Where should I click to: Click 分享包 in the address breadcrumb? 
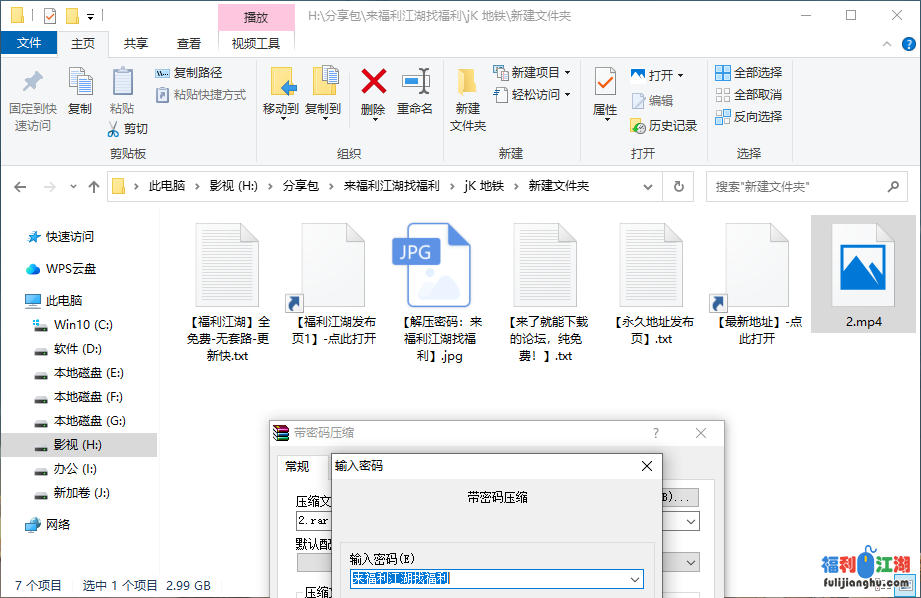pyautogui.click(x=301, y=186)
